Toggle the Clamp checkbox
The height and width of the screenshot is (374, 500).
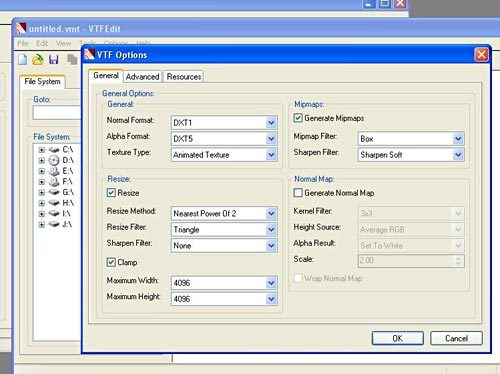(111, 262)
